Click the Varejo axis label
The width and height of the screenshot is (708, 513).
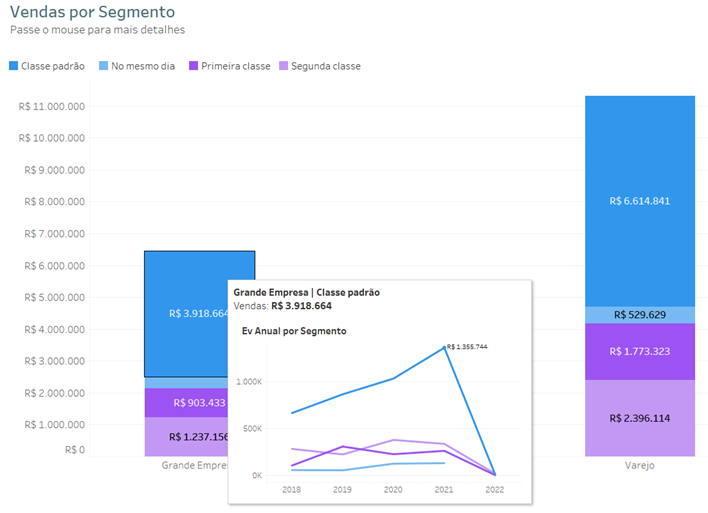click(640, 465)
